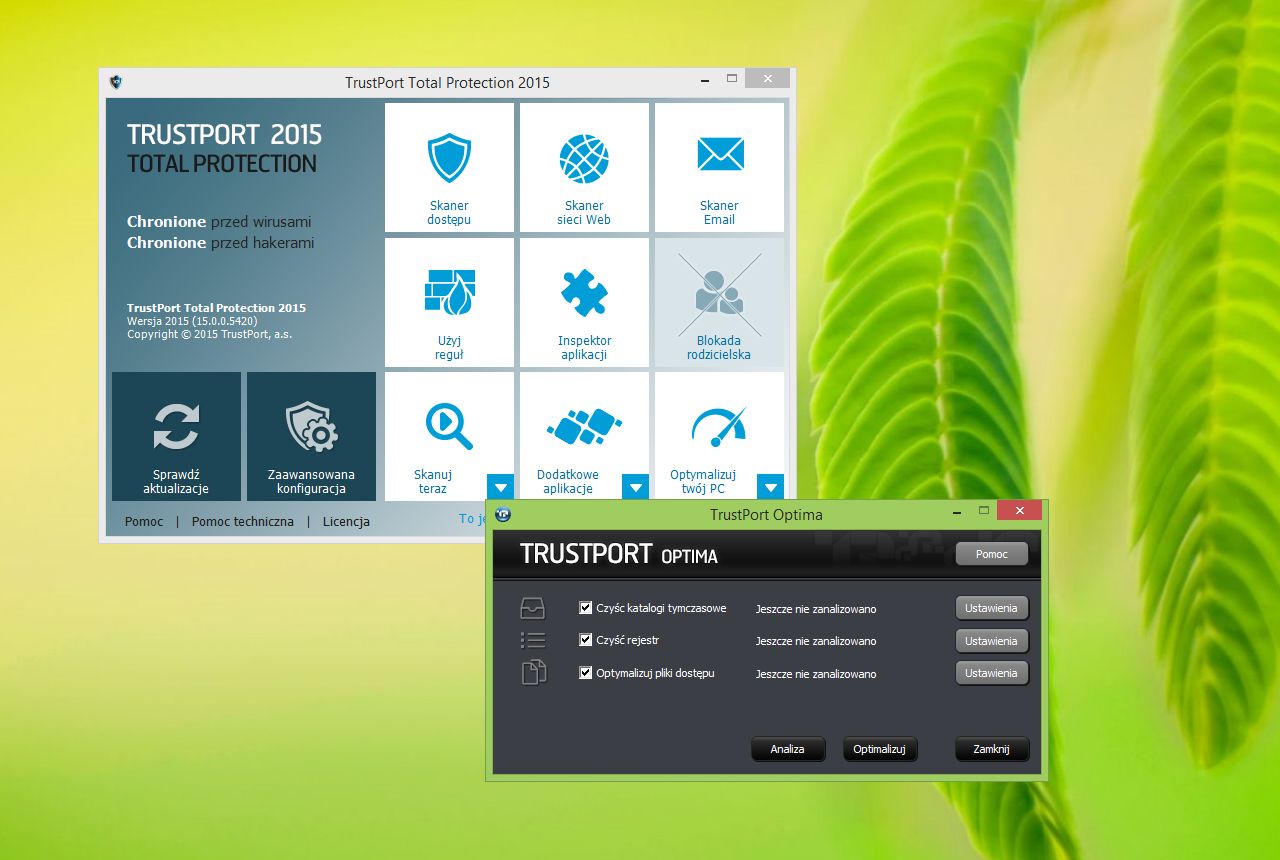Open the Skaner Email envelope tile

719,167
